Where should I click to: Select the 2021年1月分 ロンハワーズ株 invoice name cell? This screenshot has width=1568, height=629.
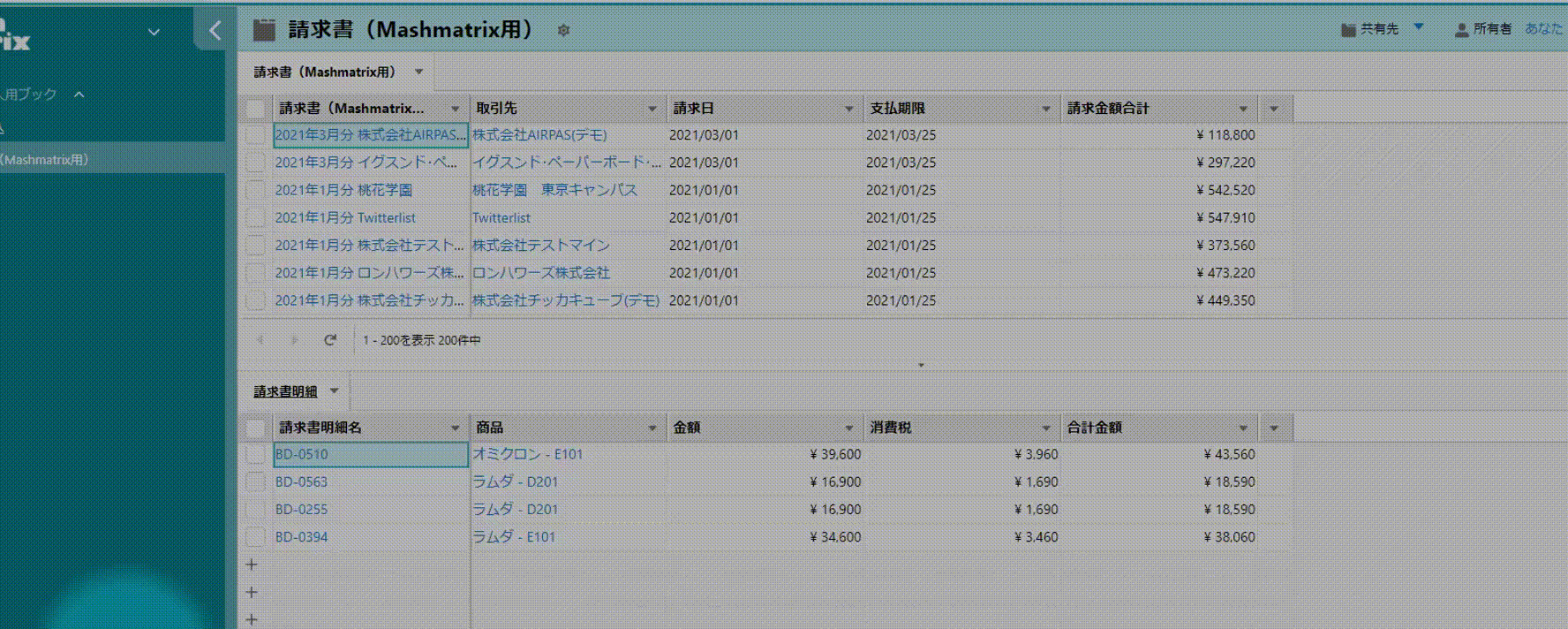click(371, 273)
